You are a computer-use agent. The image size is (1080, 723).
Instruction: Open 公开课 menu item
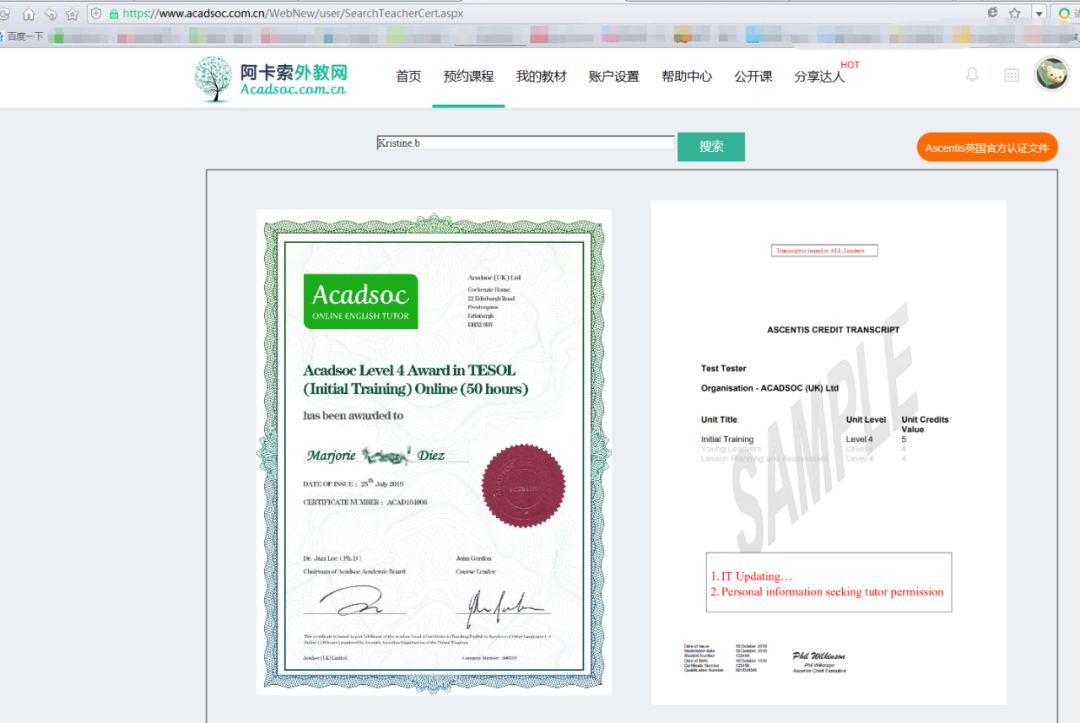753,76
